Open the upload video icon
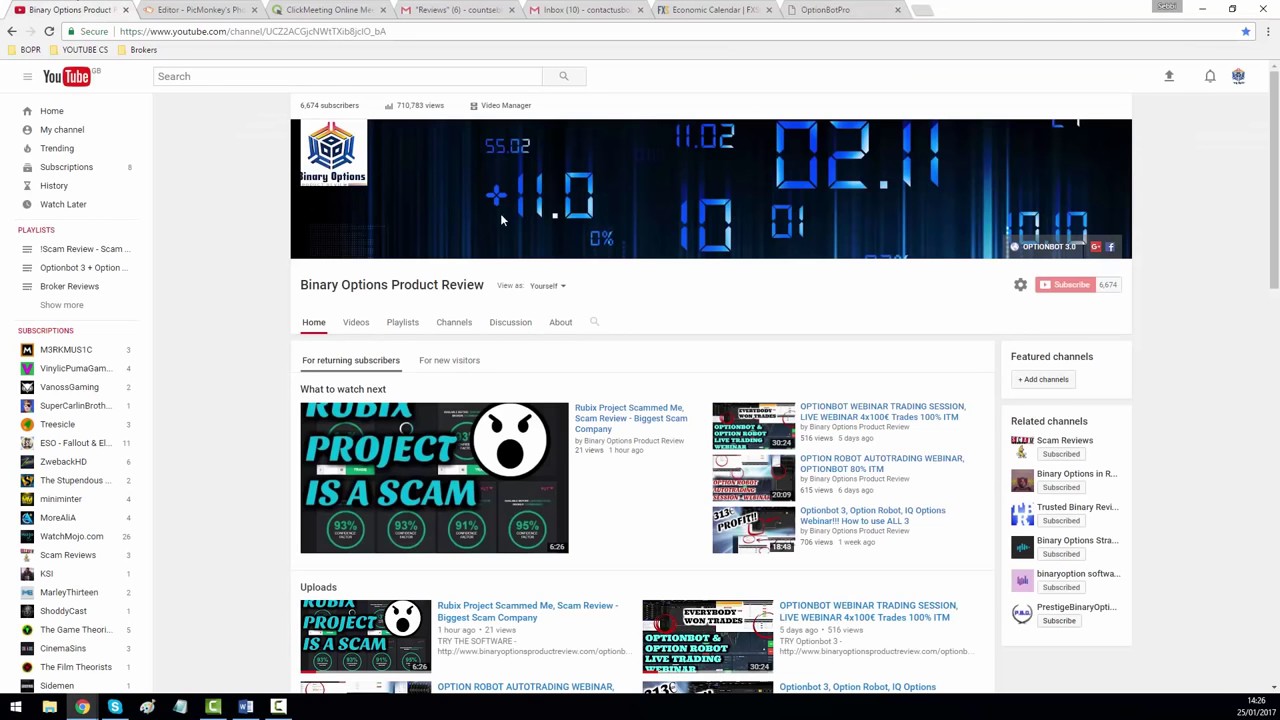 pyautogui.click(x=1168, y=76)
